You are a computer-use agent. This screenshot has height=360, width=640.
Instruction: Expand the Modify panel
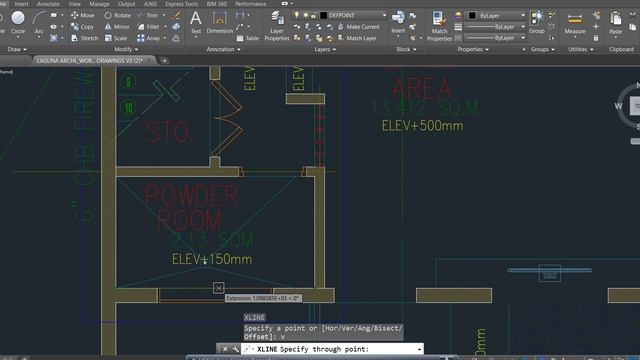[x=126, y=49]
